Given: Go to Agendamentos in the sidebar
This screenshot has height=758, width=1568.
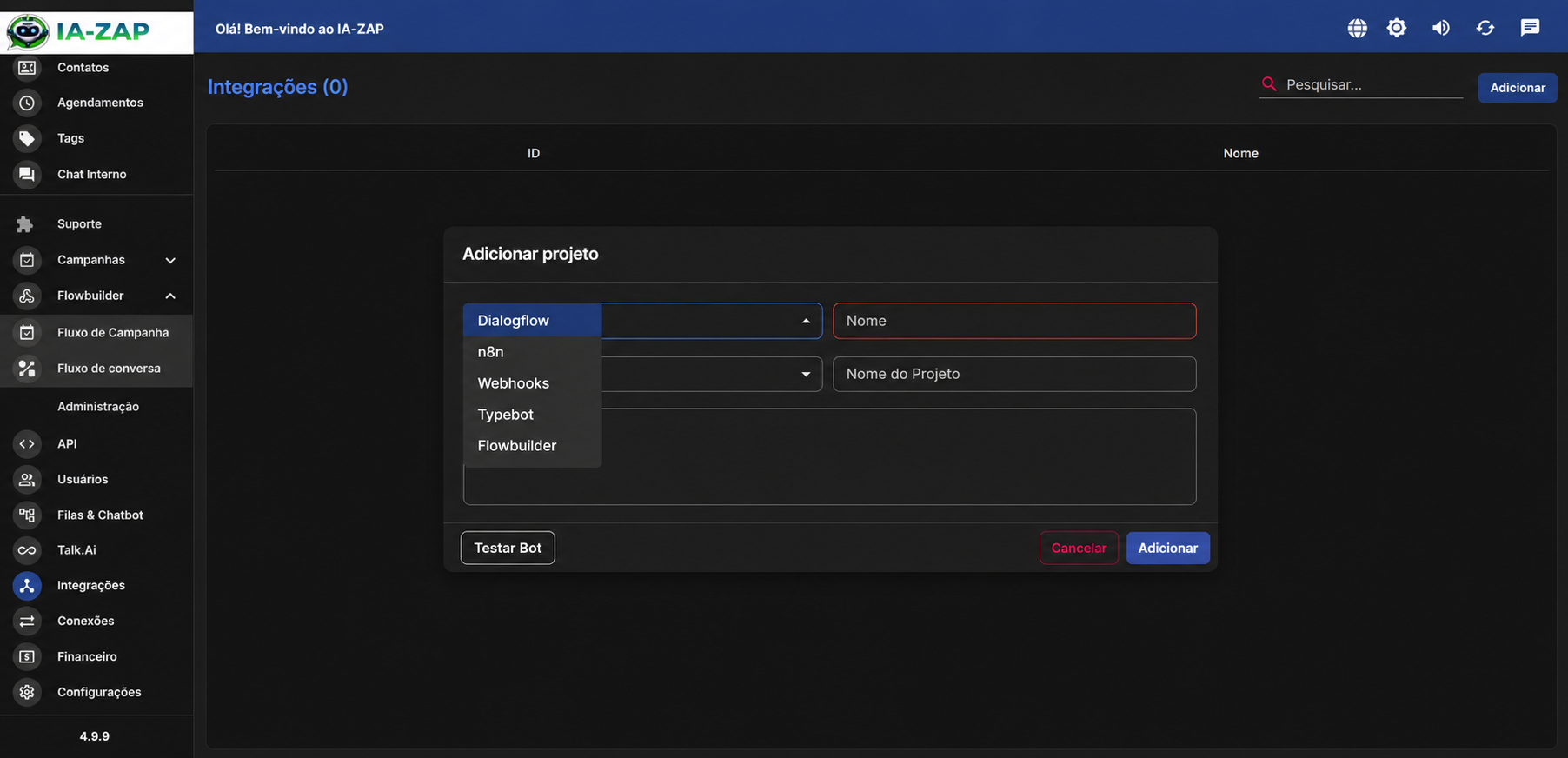Looking at the screenshot, I should pyautogui.click(x=100, y=103).
